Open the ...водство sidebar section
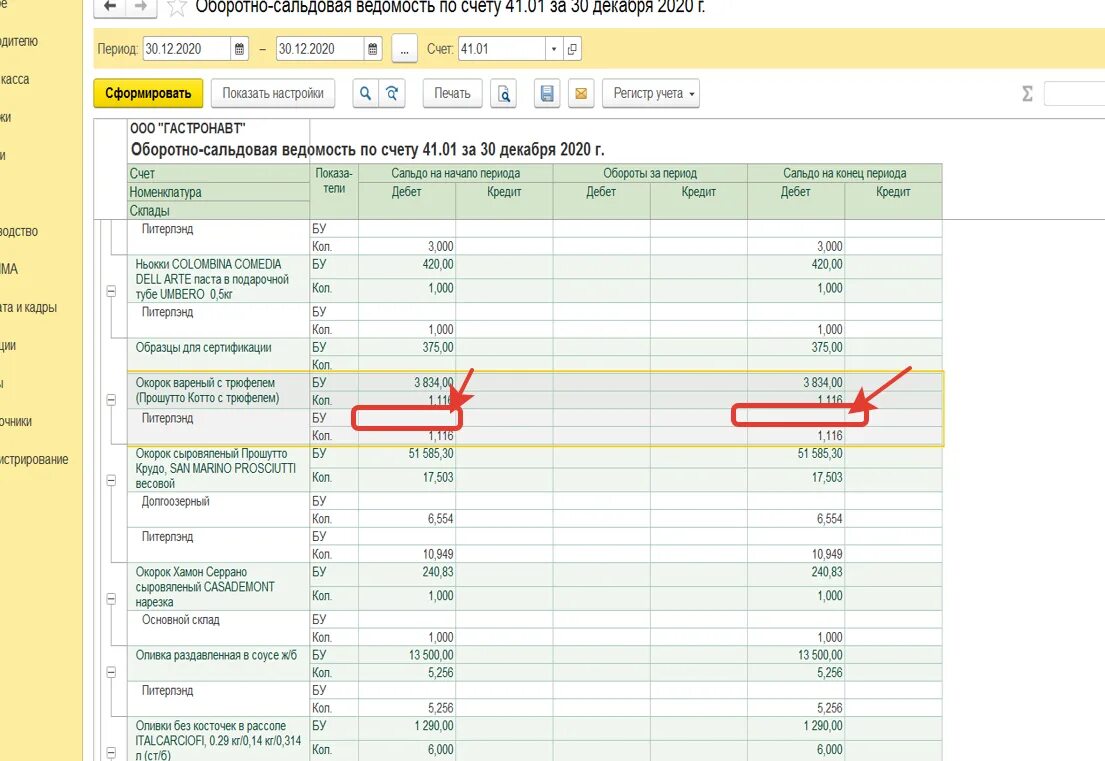The width and height of the screenshot is (1105, 761). [19, 231]
